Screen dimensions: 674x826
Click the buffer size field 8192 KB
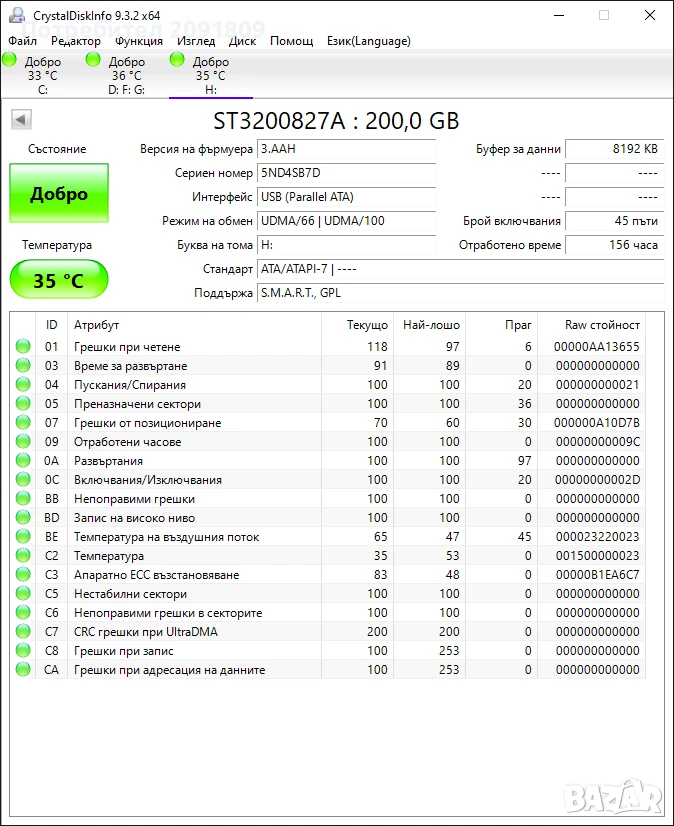[614, 149]
